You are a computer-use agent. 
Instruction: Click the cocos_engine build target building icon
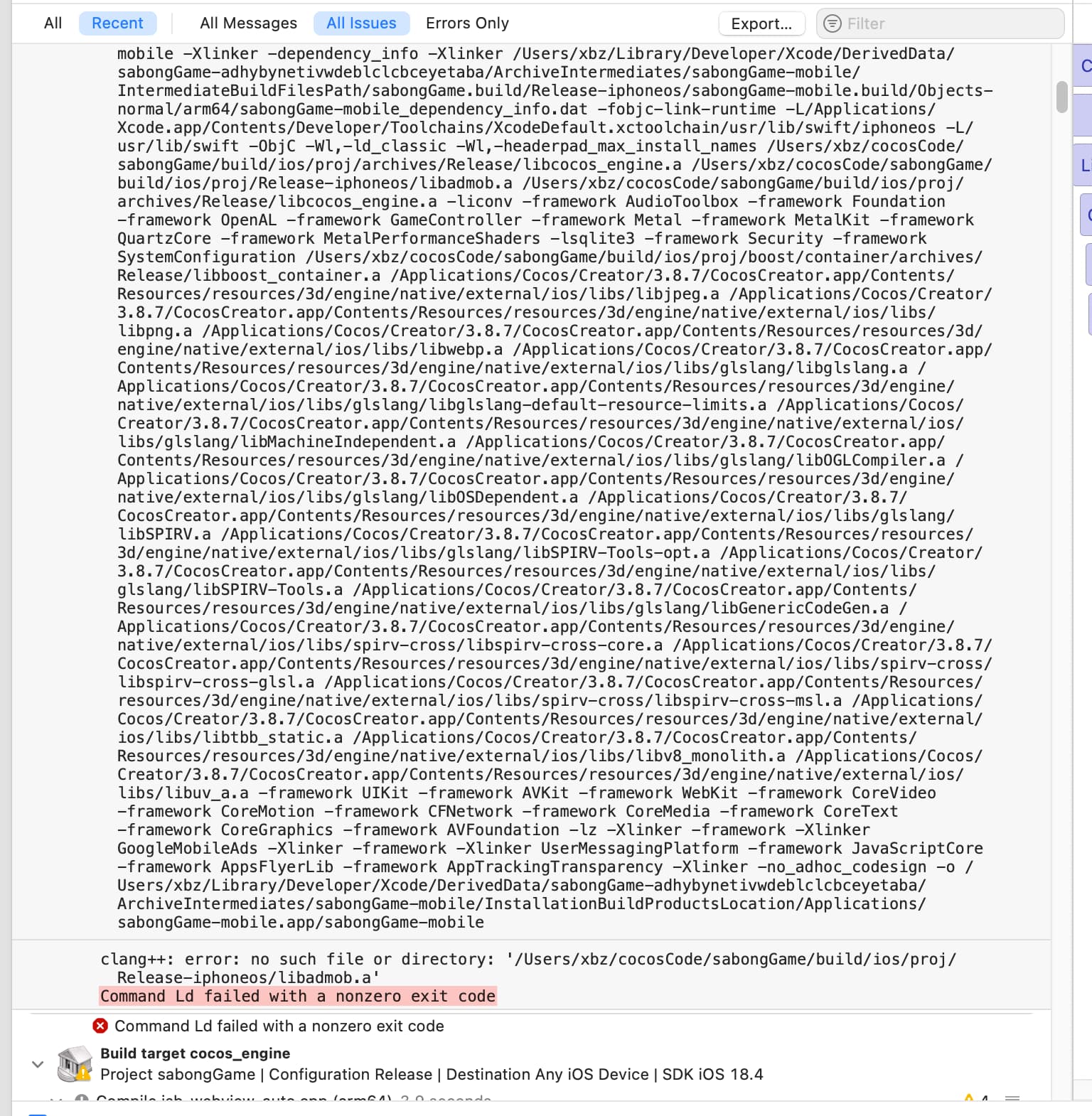tap(75, 1063)
